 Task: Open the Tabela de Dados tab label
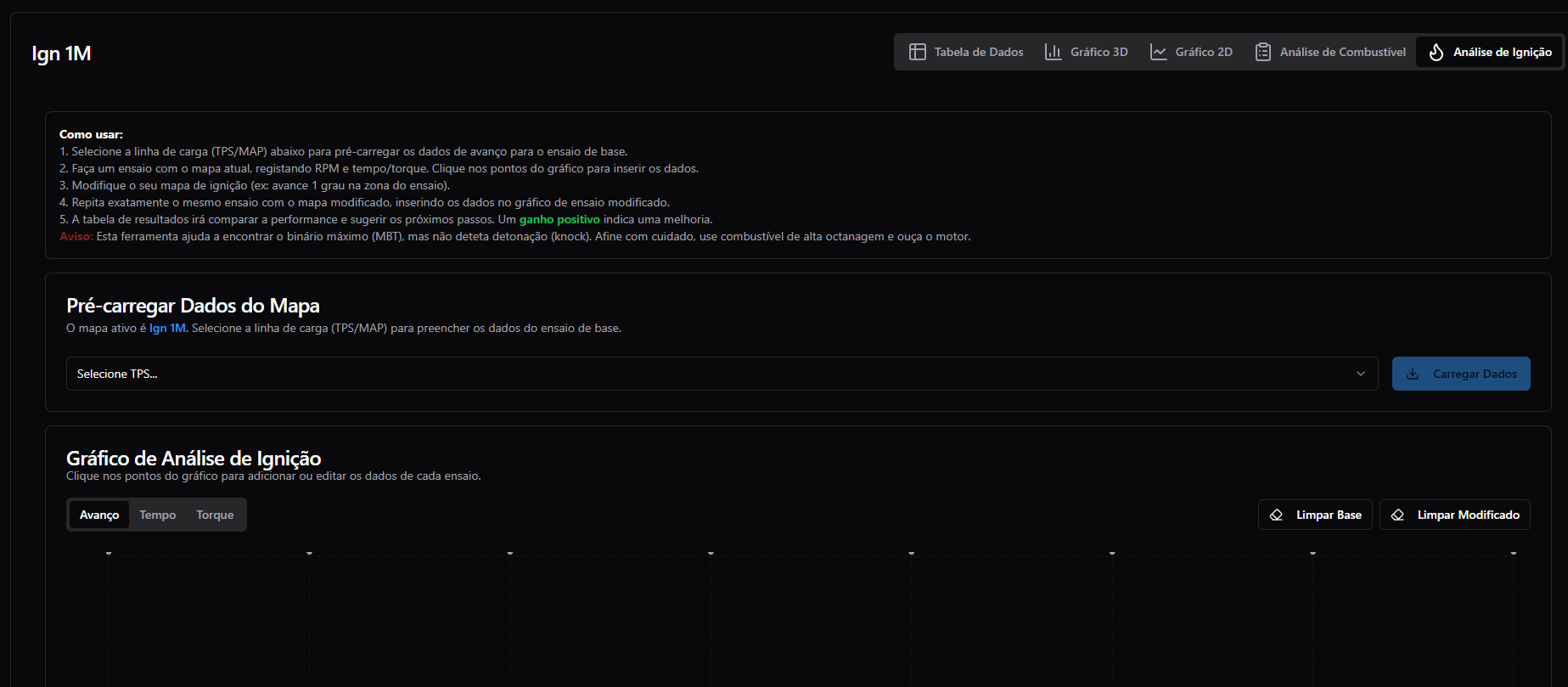[x=979, y=52]
